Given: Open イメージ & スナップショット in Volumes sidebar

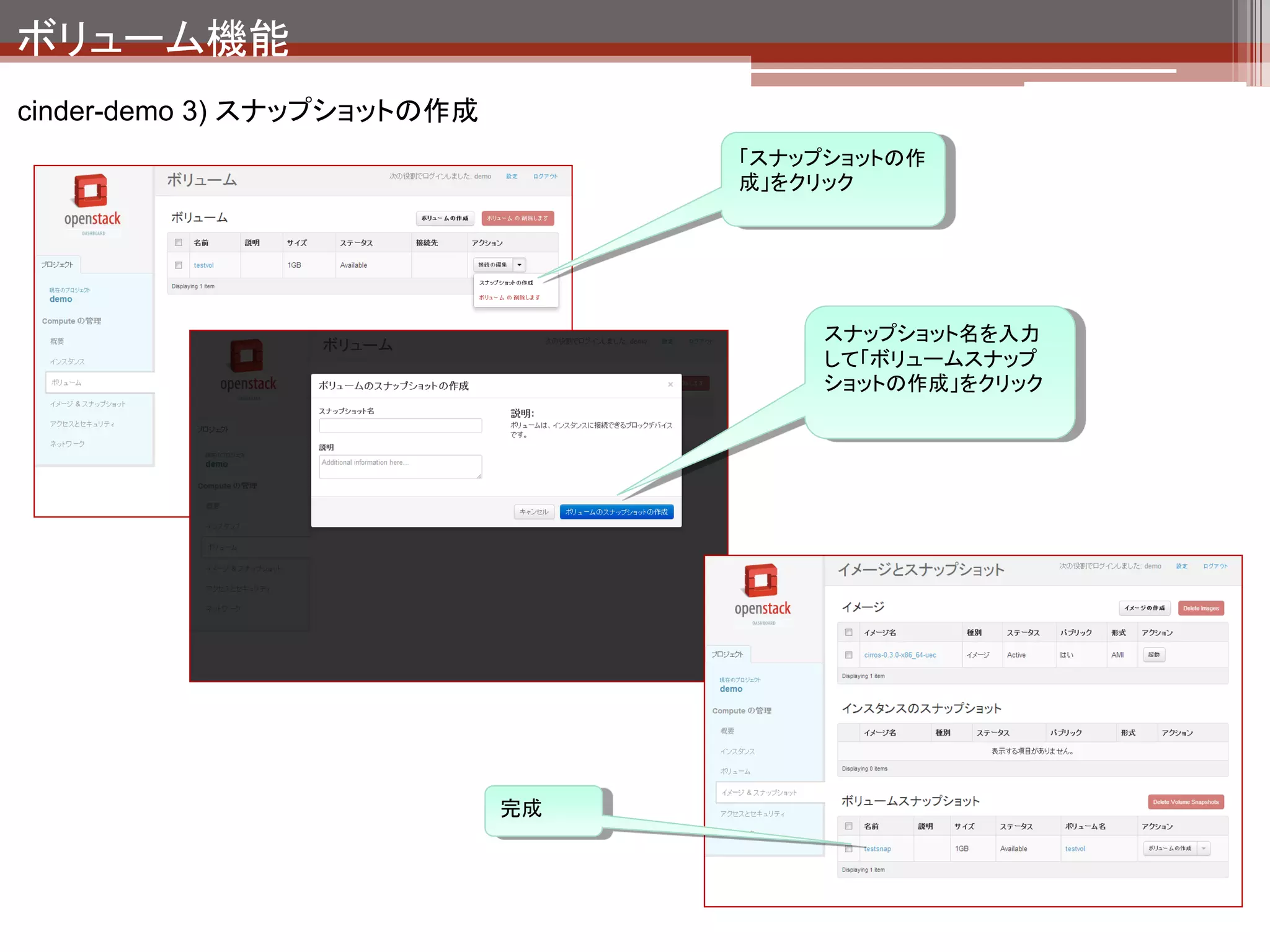Looking at the screenshot, I should tap(87, 403).
